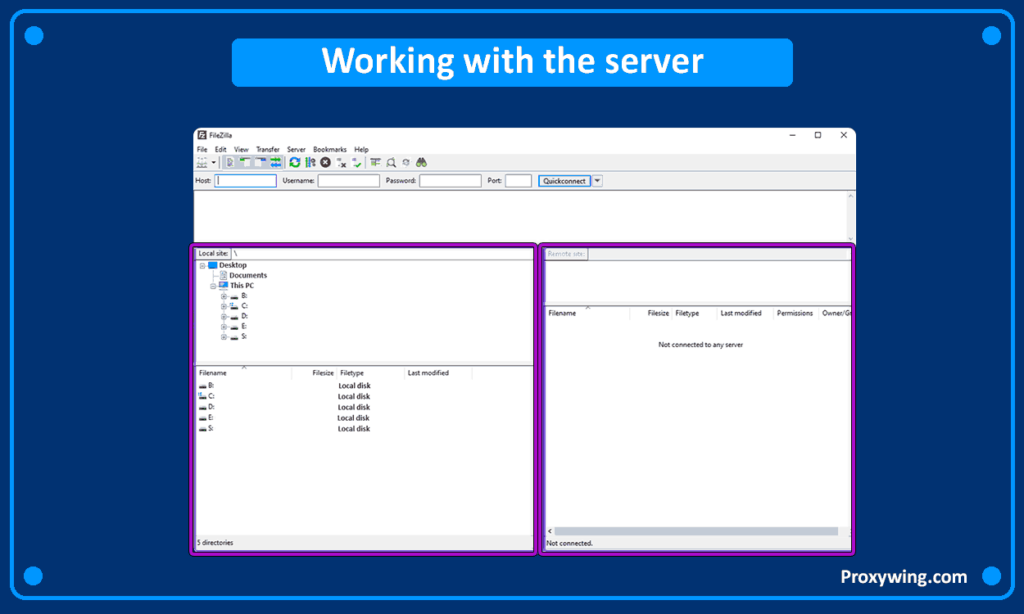Select Desktop in the local tree
The width and height of the screenshot is (1024, 614).
click(232, 265)
